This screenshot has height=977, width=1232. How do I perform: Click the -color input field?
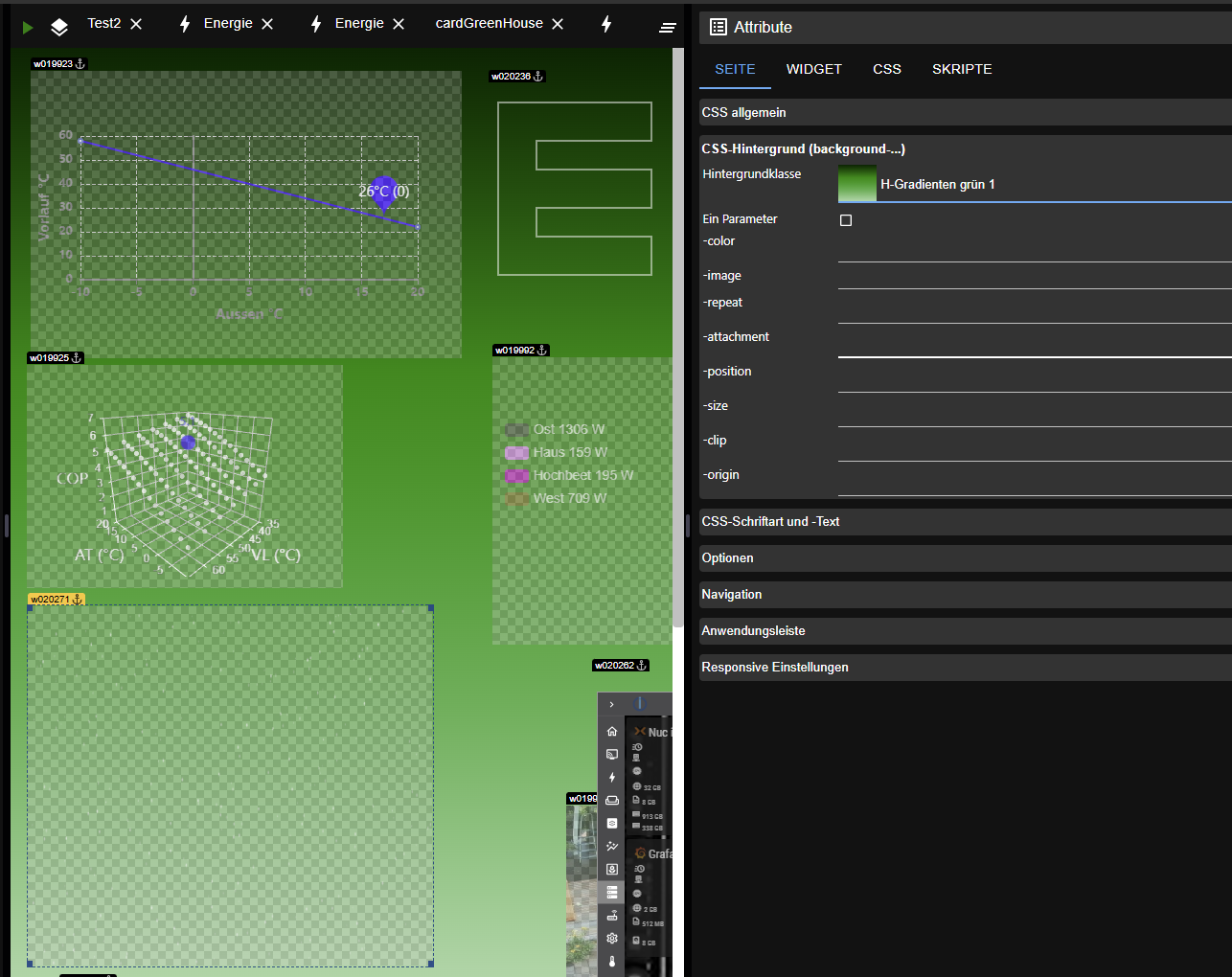tap(1034, 248)
